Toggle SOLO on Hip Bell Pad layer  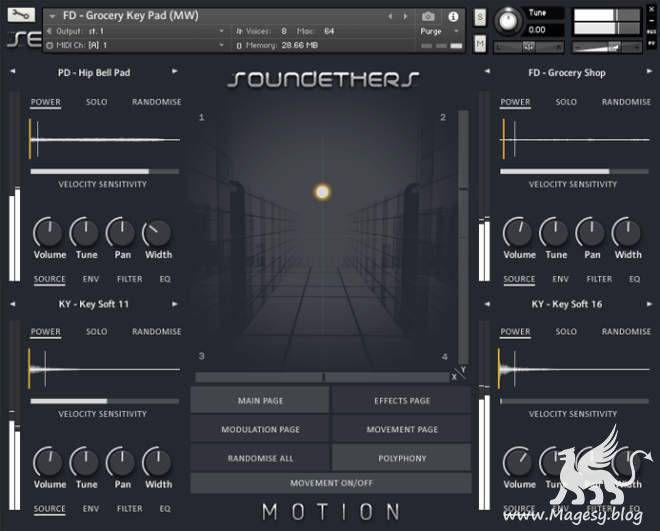(x=96, y=102)
